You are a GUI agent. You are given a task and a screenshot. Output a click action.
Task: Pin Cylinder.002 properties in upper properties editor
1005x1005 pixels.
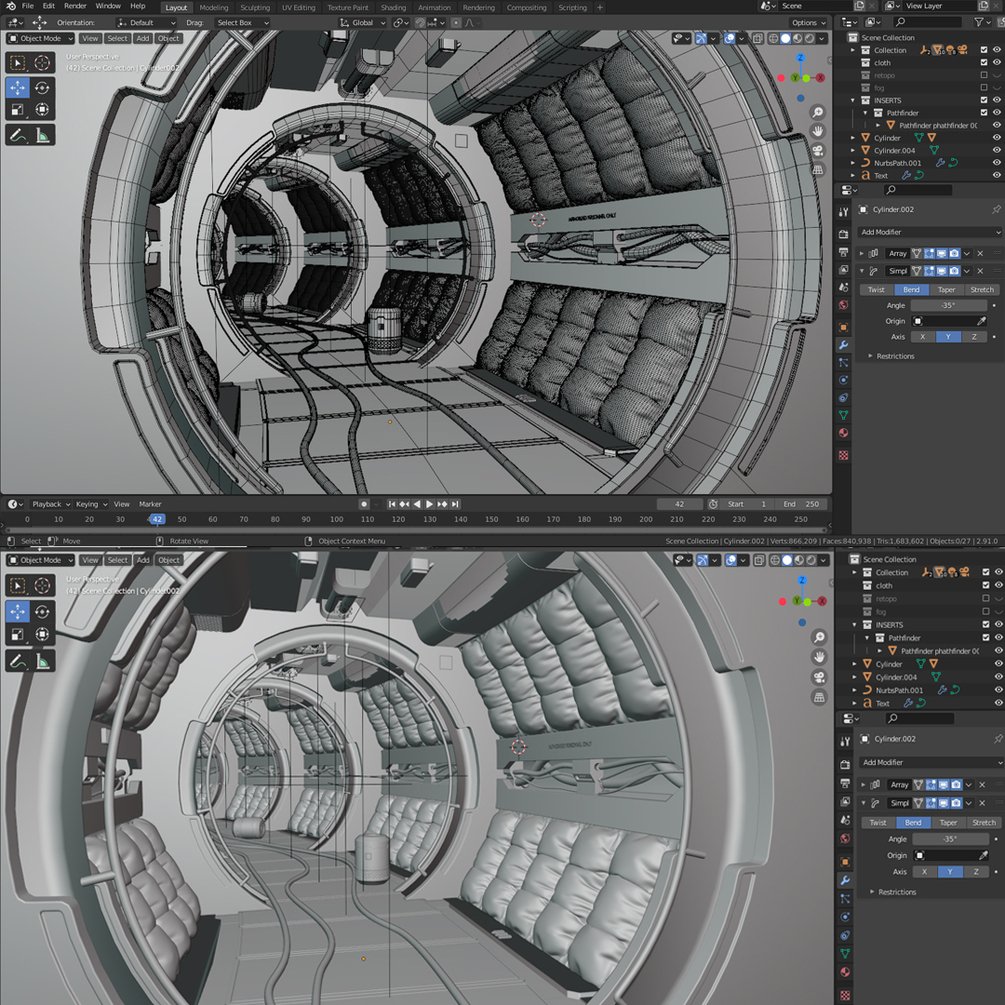[x=996, y=210]
